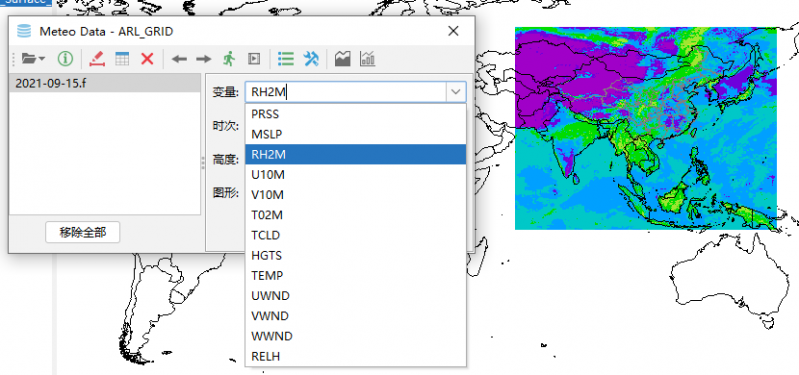This screenshot has width=799, height=375.
Task: Choose TCLD in variable list
Action: point(355,235)
